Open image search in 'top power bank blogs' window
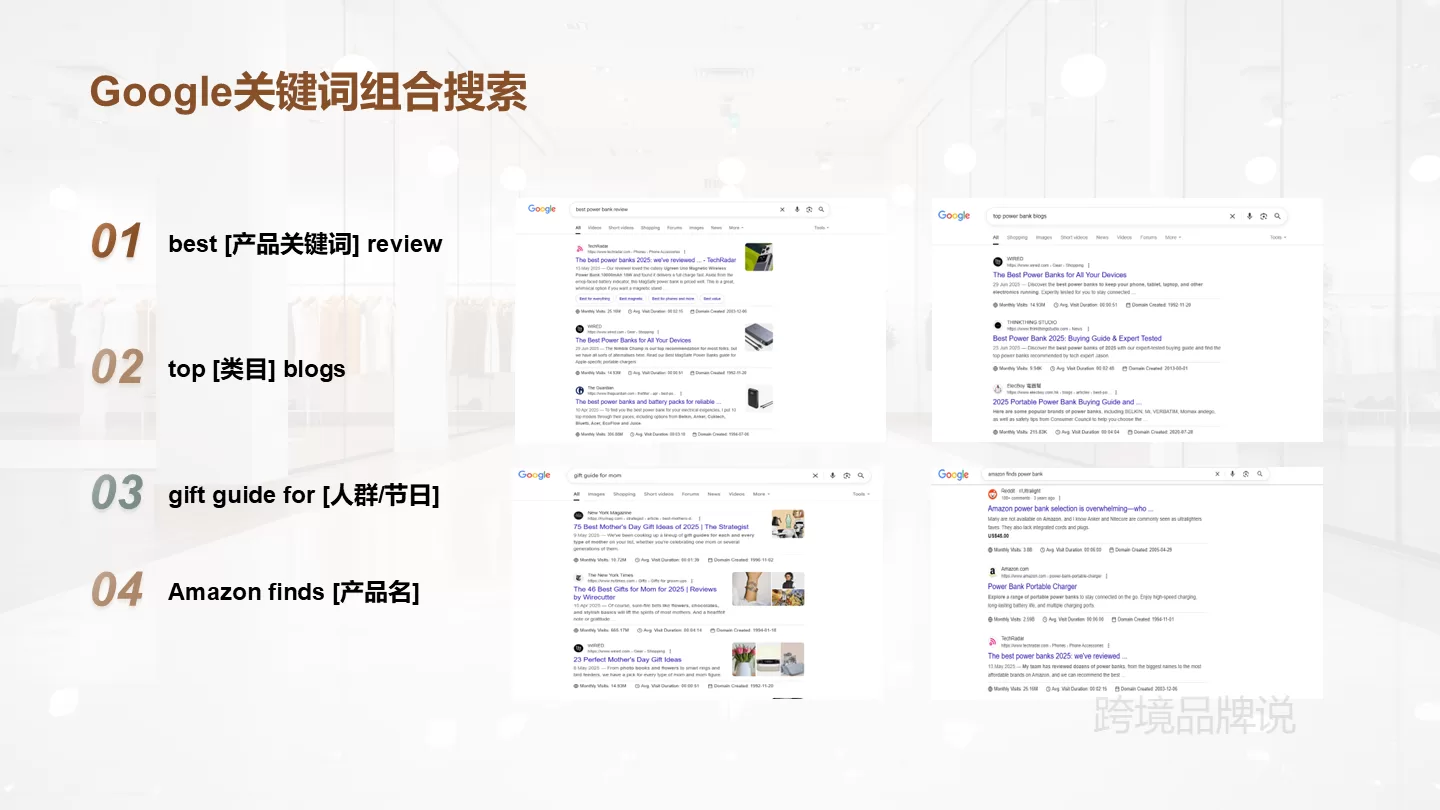The width and height of the screenshot is (1440, 810). (1263, 216)
